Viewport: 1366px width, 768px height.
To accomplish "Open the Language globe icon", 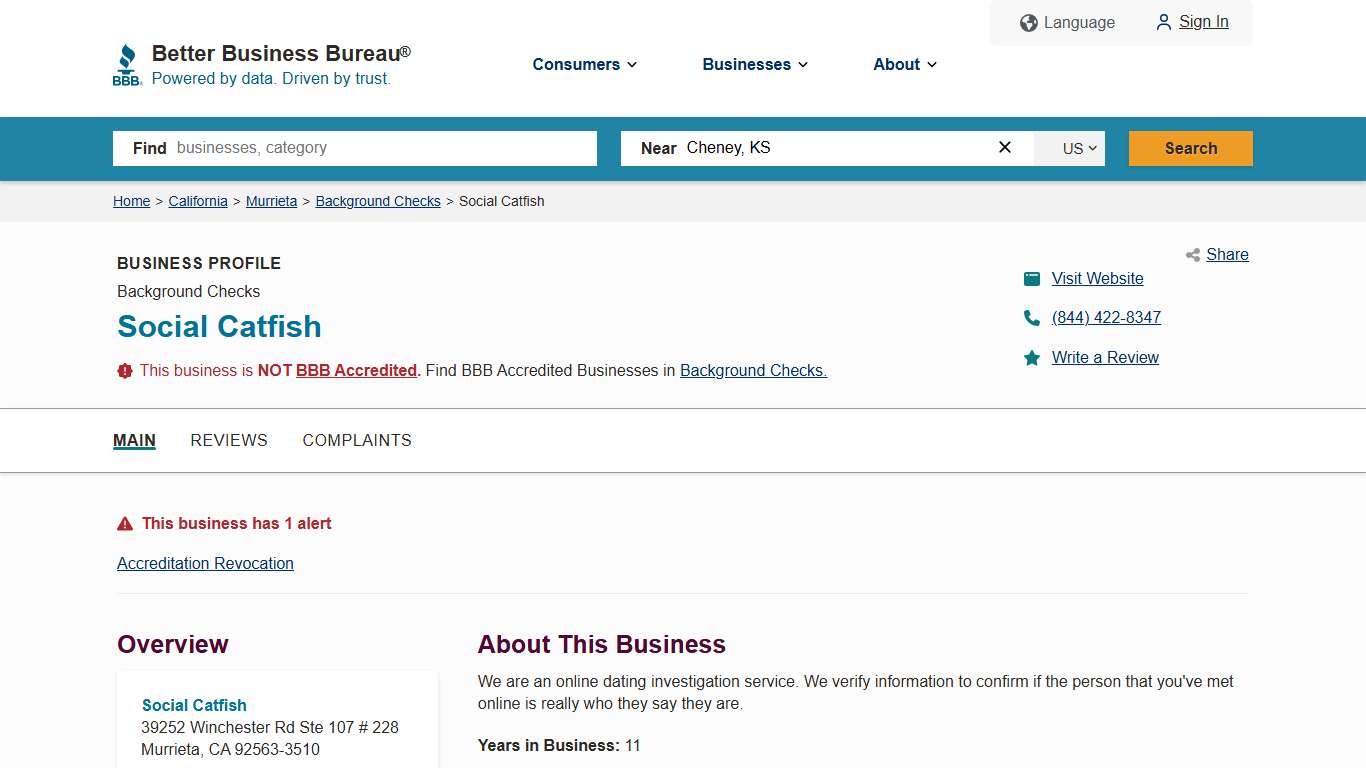I will tap(1028, 22).
